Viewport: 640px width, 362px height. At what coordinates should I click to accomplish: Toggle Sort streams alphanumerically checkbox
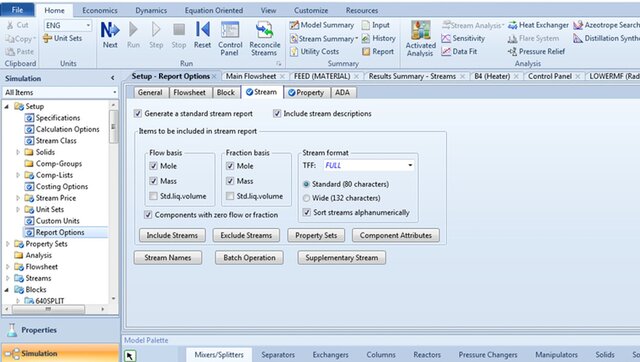click(307, 212)
